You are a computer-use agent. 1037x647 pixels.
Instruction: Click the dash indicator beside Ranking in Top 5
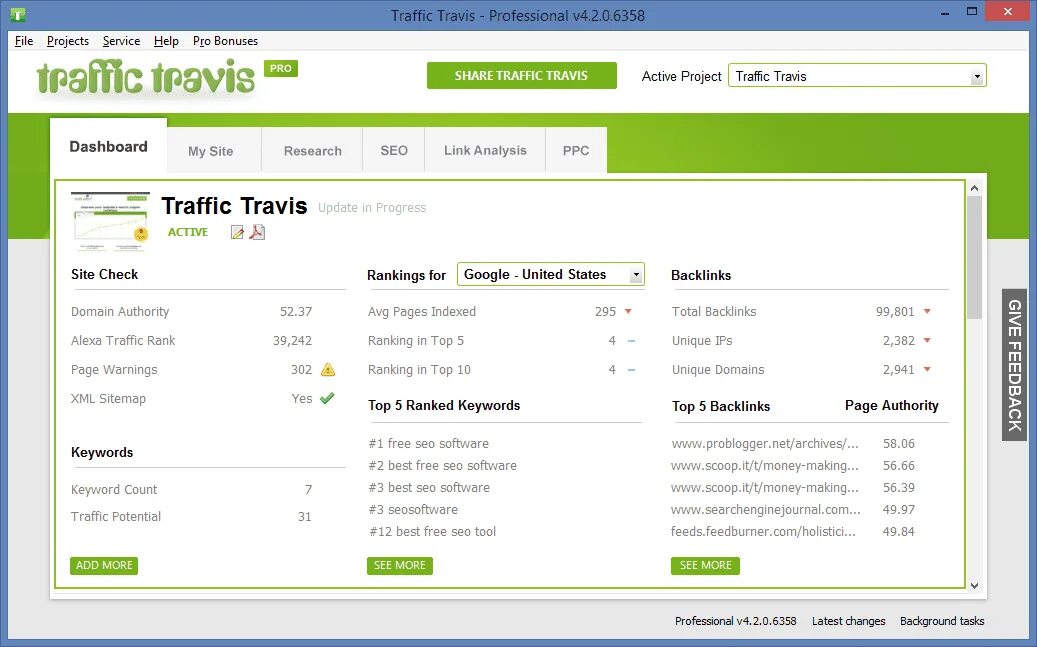[631, 341]
